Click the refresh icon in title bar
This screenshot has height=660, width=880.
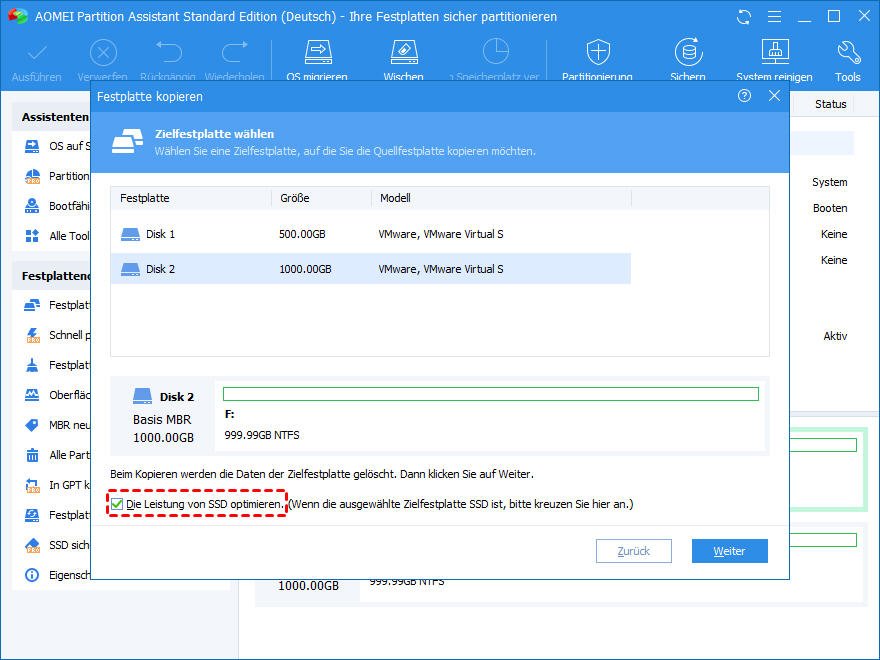[744, 17]
